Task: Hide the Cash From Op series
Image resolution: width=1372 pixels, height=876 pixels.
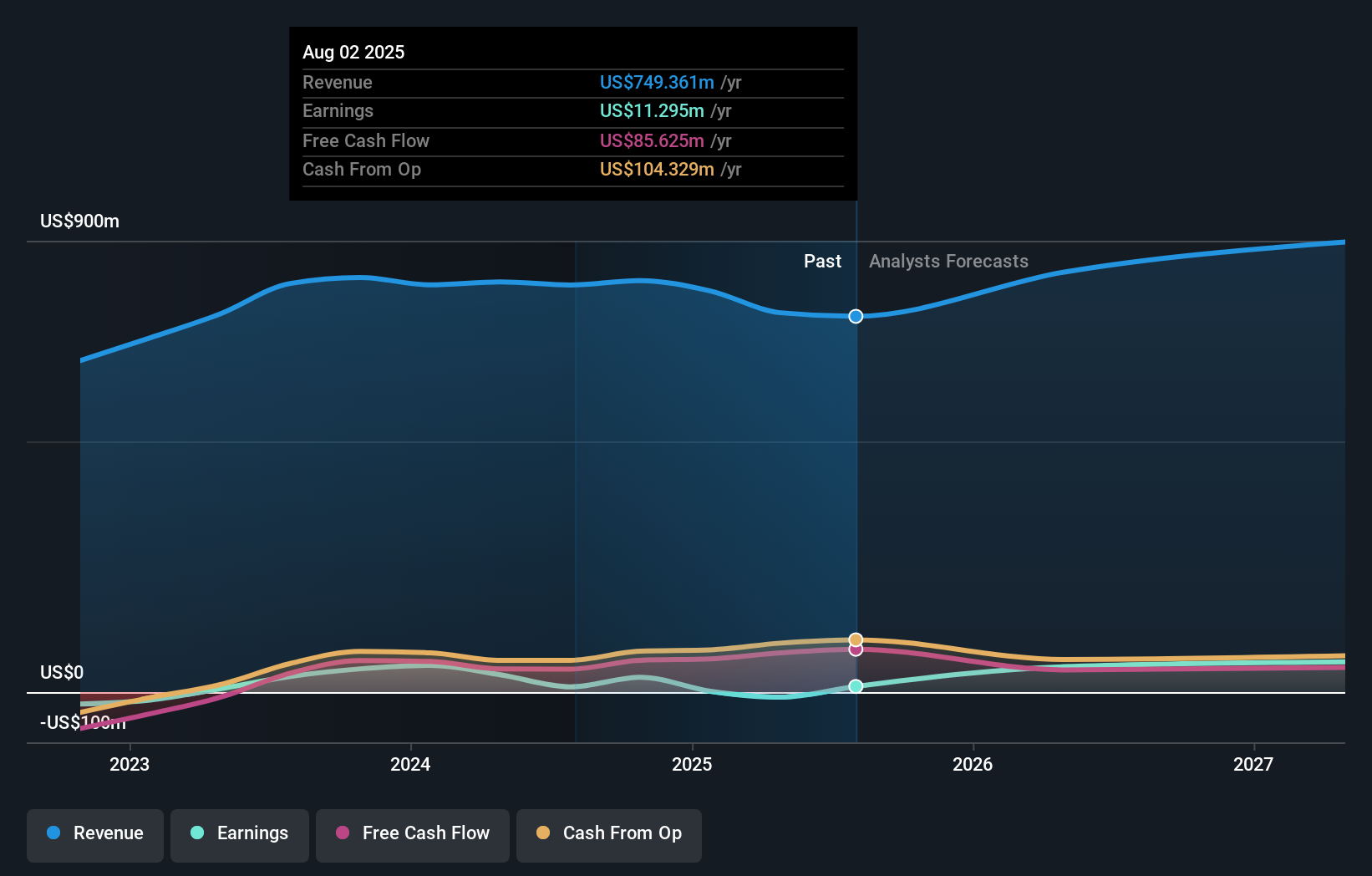Action: [608, 833]
